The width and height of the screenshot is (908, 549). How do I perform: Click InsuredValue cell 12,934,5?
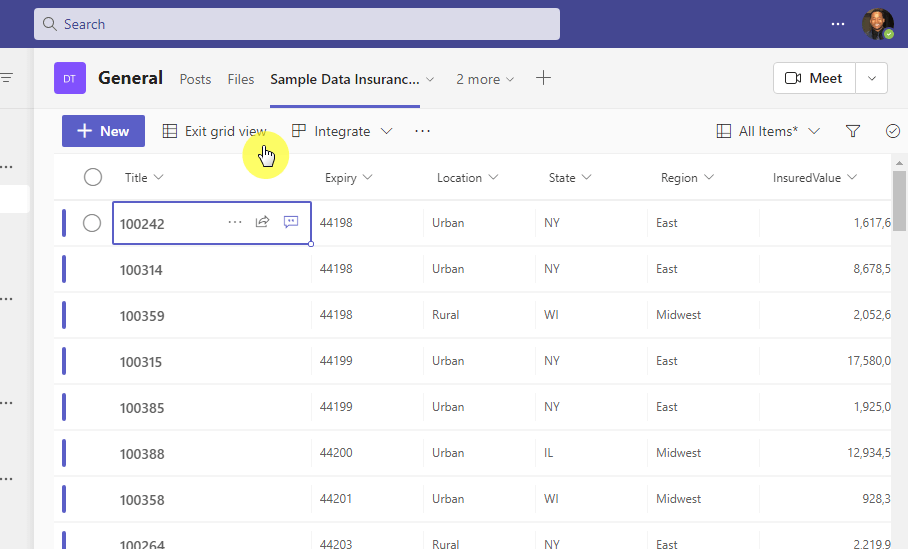tap(825, 453)
